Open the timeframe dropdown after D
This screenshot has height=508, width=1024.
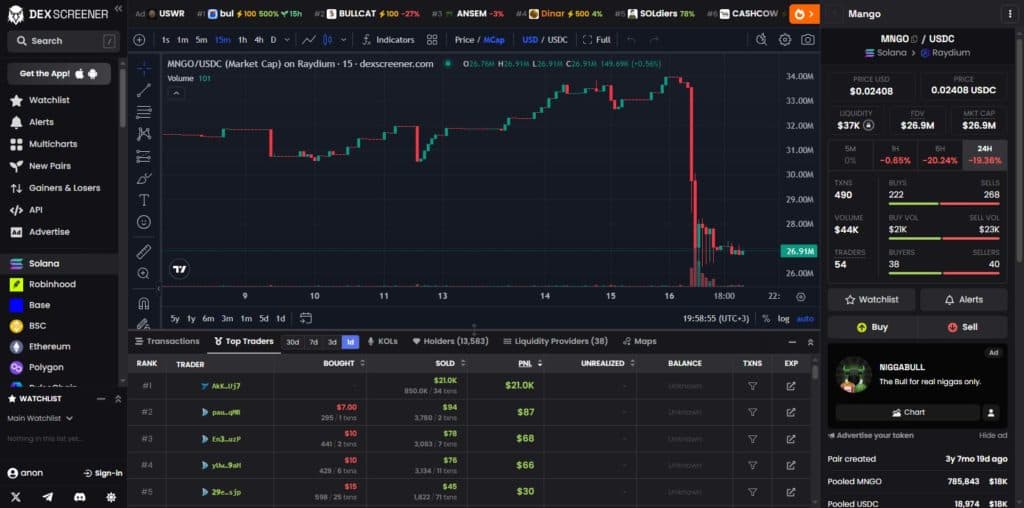coord(287,40)
